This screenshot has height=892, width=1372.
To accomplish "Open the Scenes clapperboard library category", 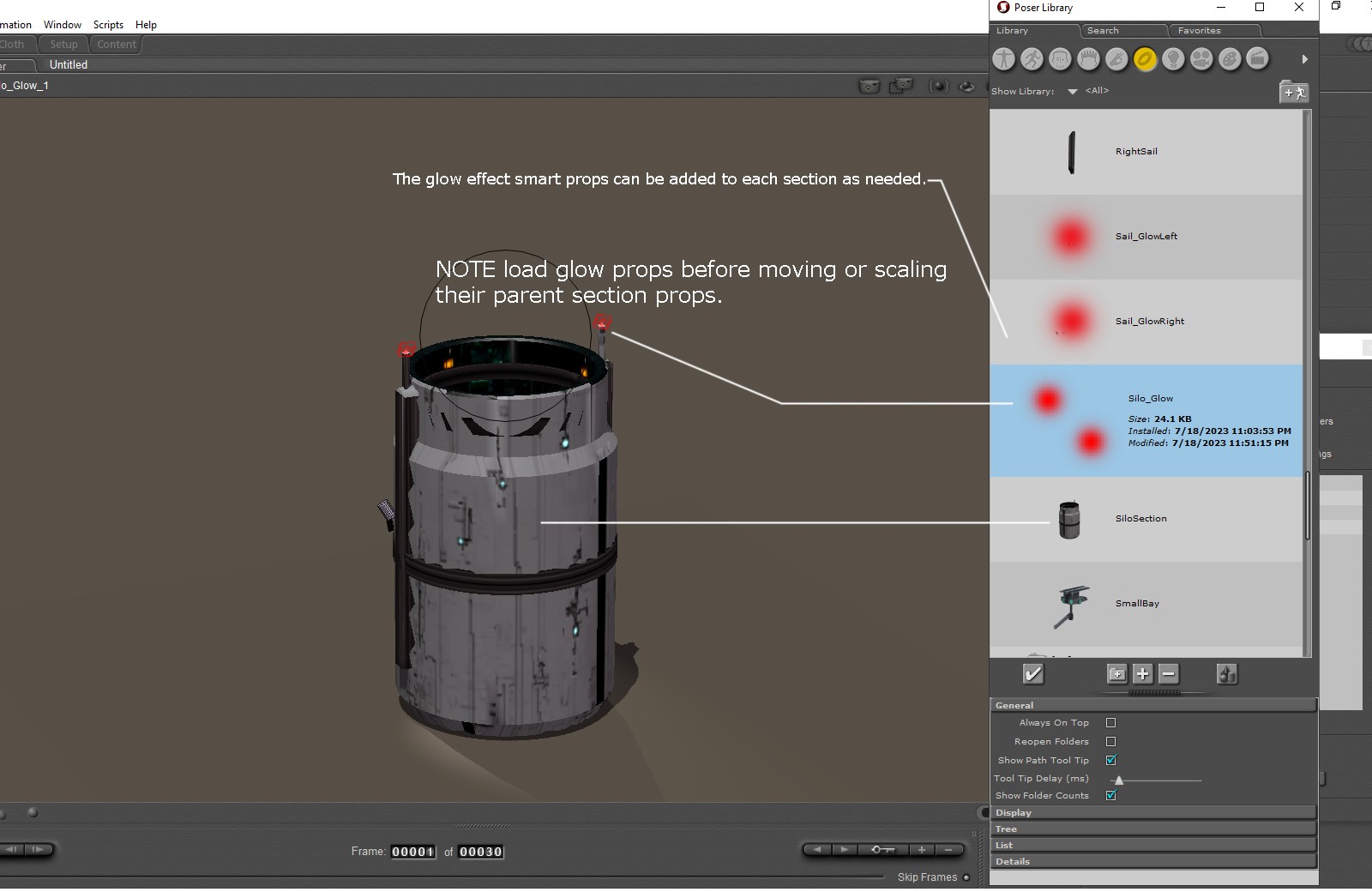I will coord(1257,59).
